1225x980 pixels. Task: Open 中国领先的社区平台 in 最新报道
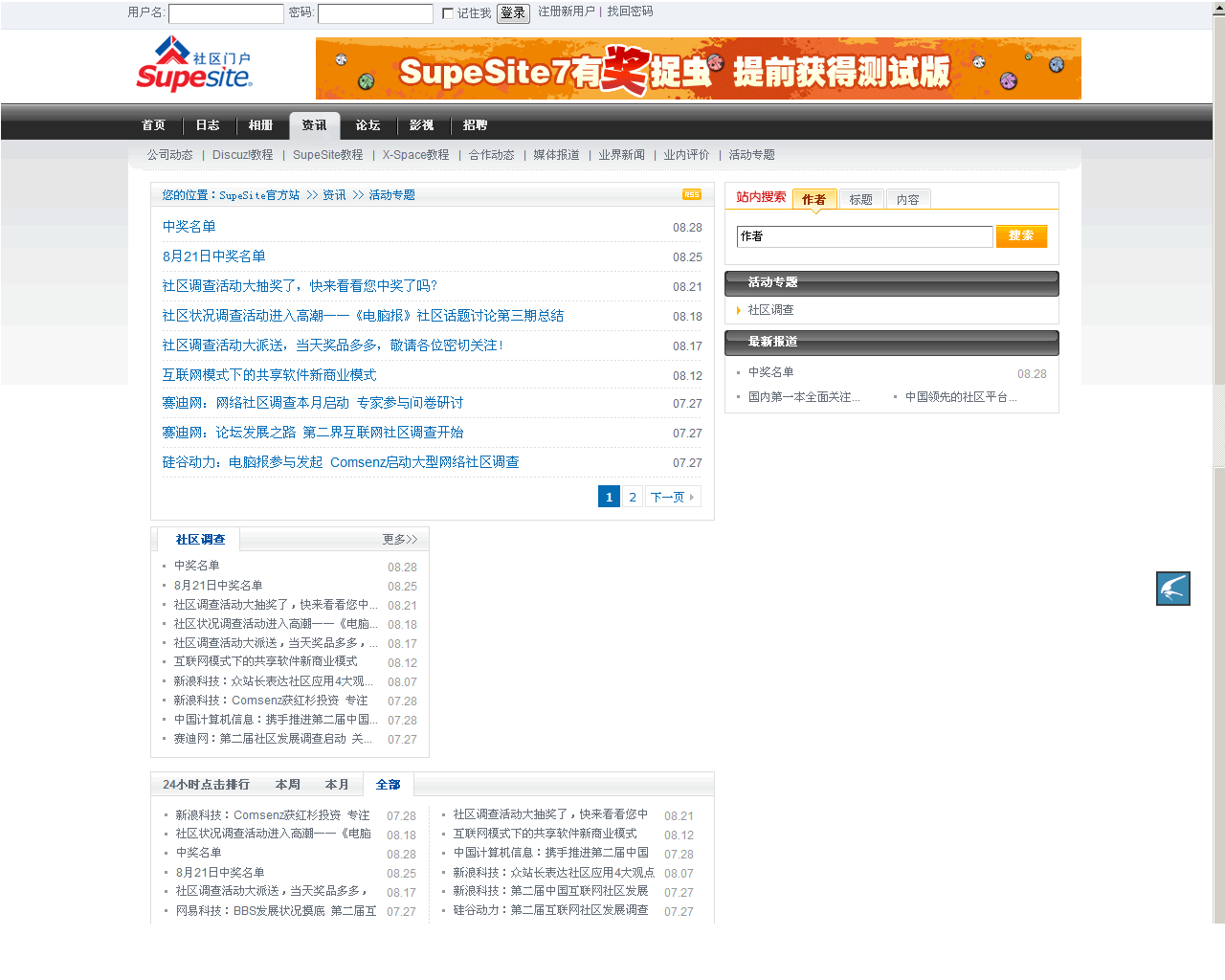(x=961, y=397)
